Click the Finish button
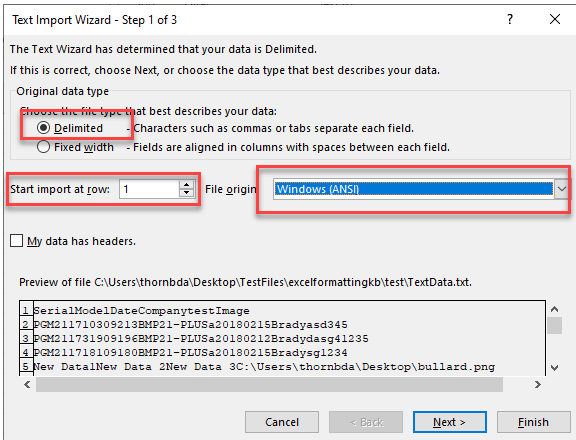576x440 pixels. point(533,422)
